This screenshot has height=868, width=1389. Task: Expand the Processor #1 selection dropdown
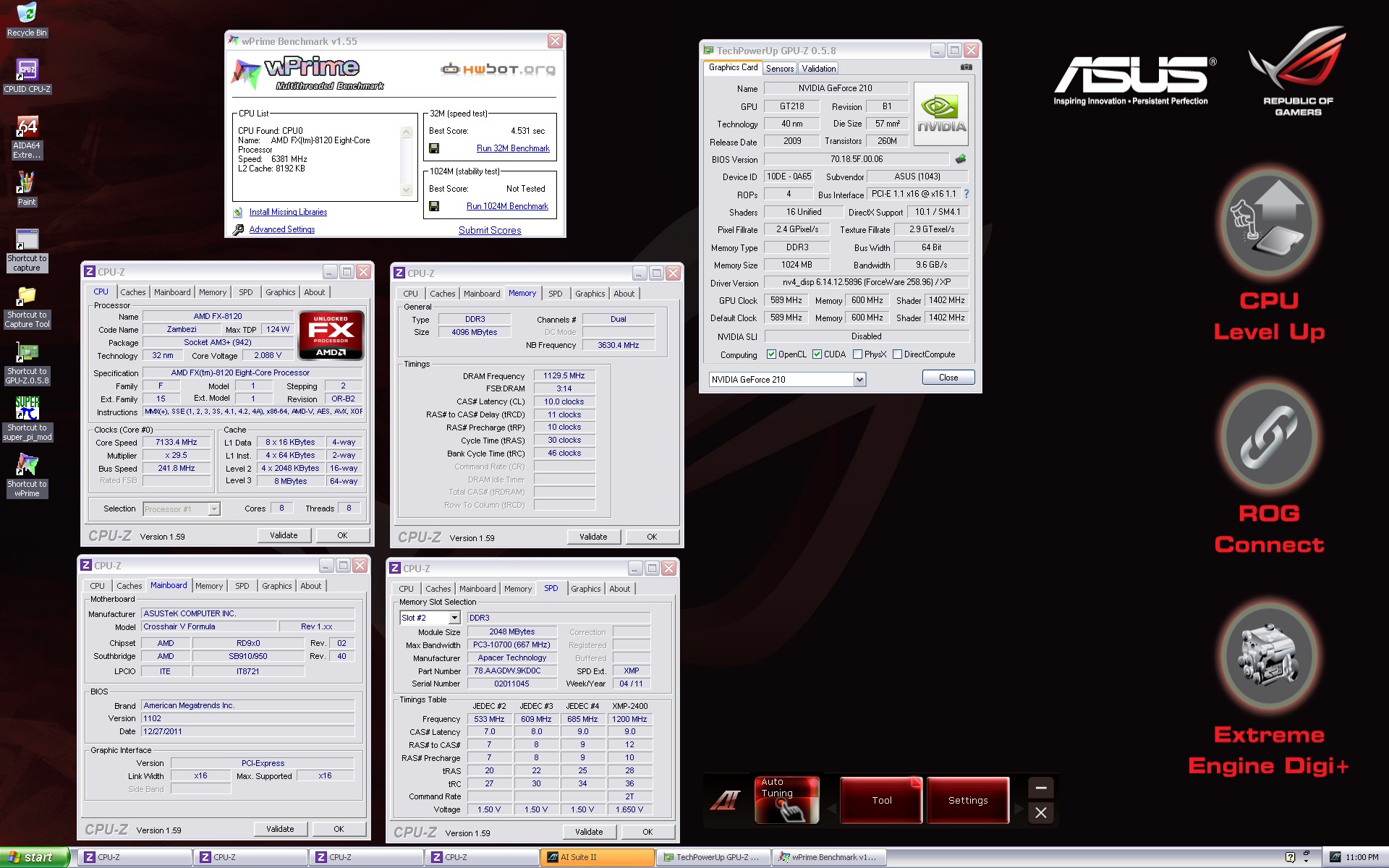214,509
